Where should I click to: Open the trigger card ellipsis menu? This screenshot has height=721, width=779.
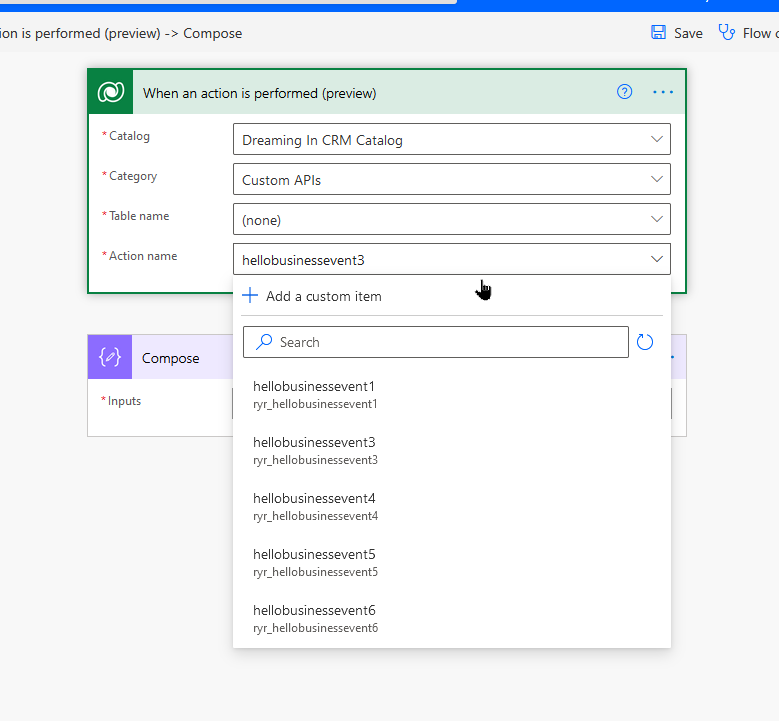pyautogui.click(x=663, y=92)
